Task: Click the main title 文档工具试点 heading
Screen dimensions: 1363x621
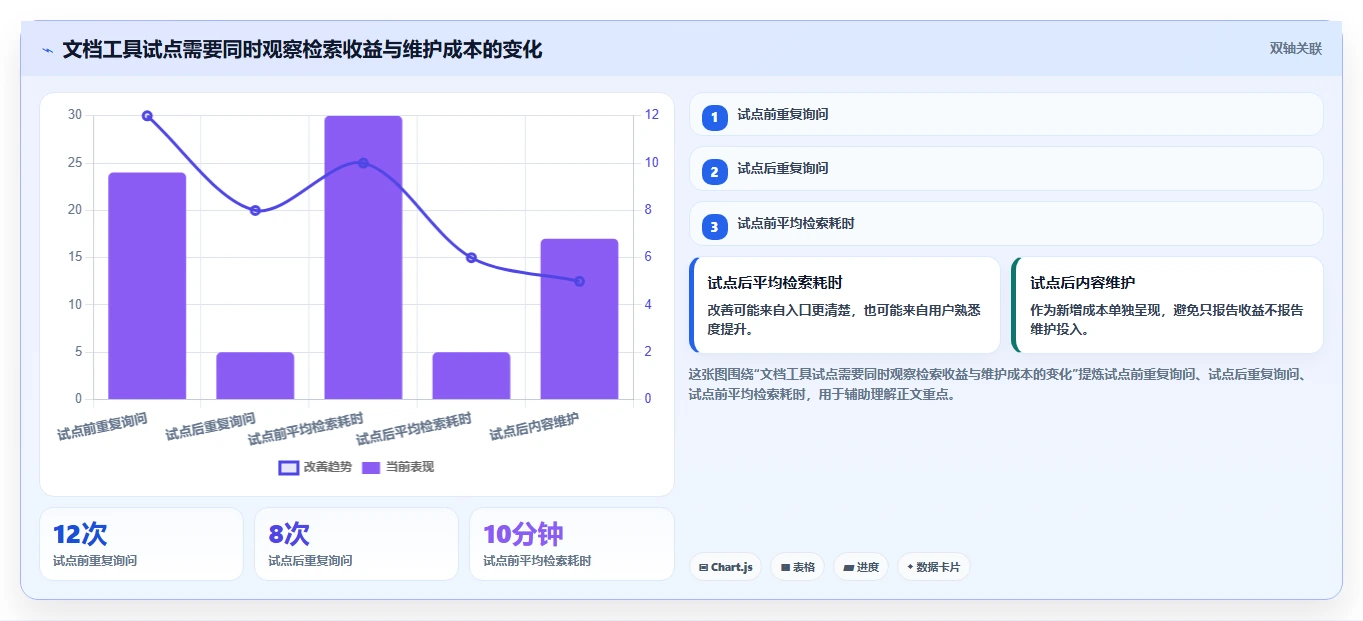Action: pos(302,49)
